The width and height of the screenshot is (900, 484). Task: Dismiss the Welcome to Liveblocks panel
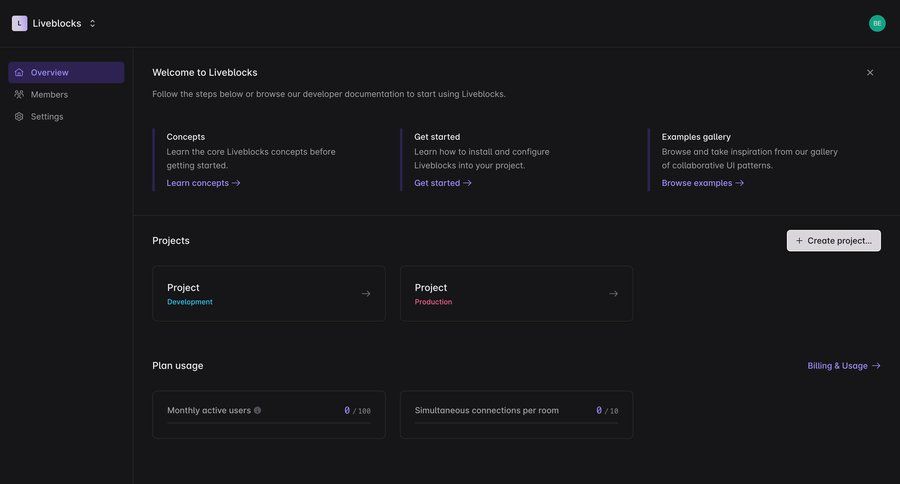tap(870, 72)
